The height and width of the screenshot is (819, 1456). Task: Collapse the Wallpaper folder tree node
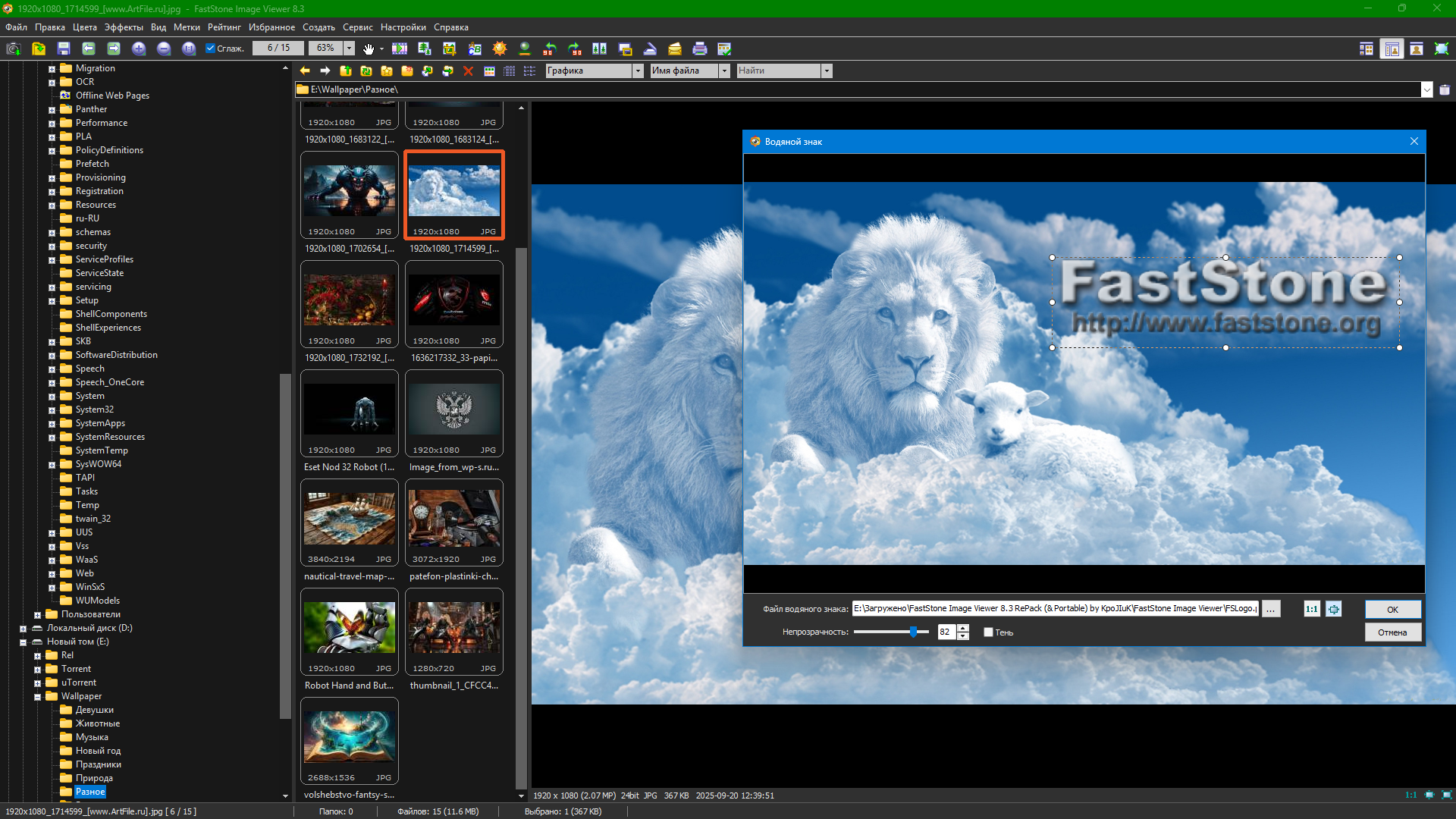37,697
